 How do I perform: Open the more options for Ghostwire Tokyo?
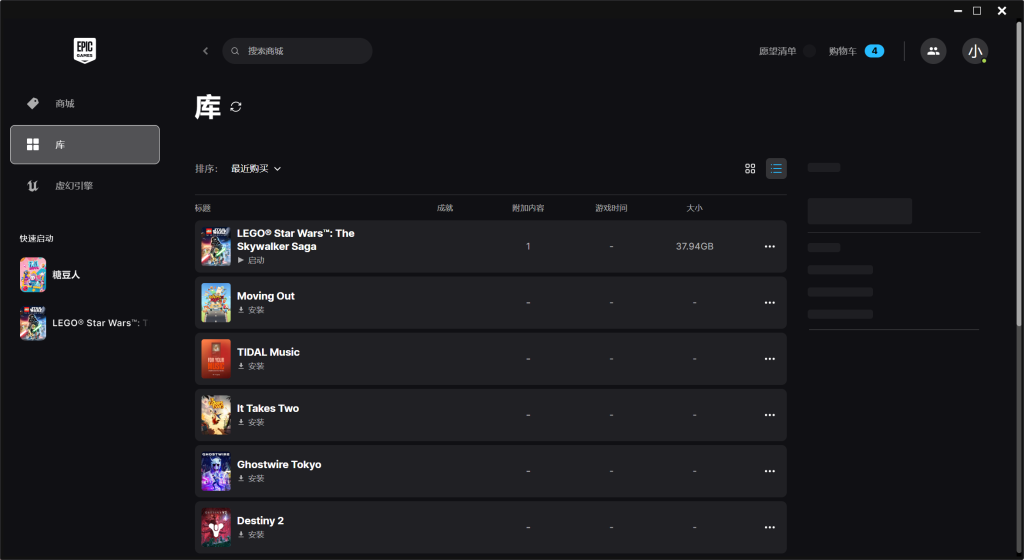coord(769,471)
